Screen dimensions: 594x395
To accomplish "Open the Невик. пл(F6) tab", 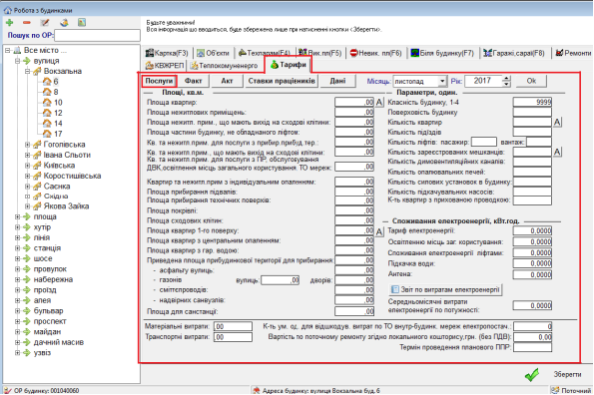I will pos(375,53).
